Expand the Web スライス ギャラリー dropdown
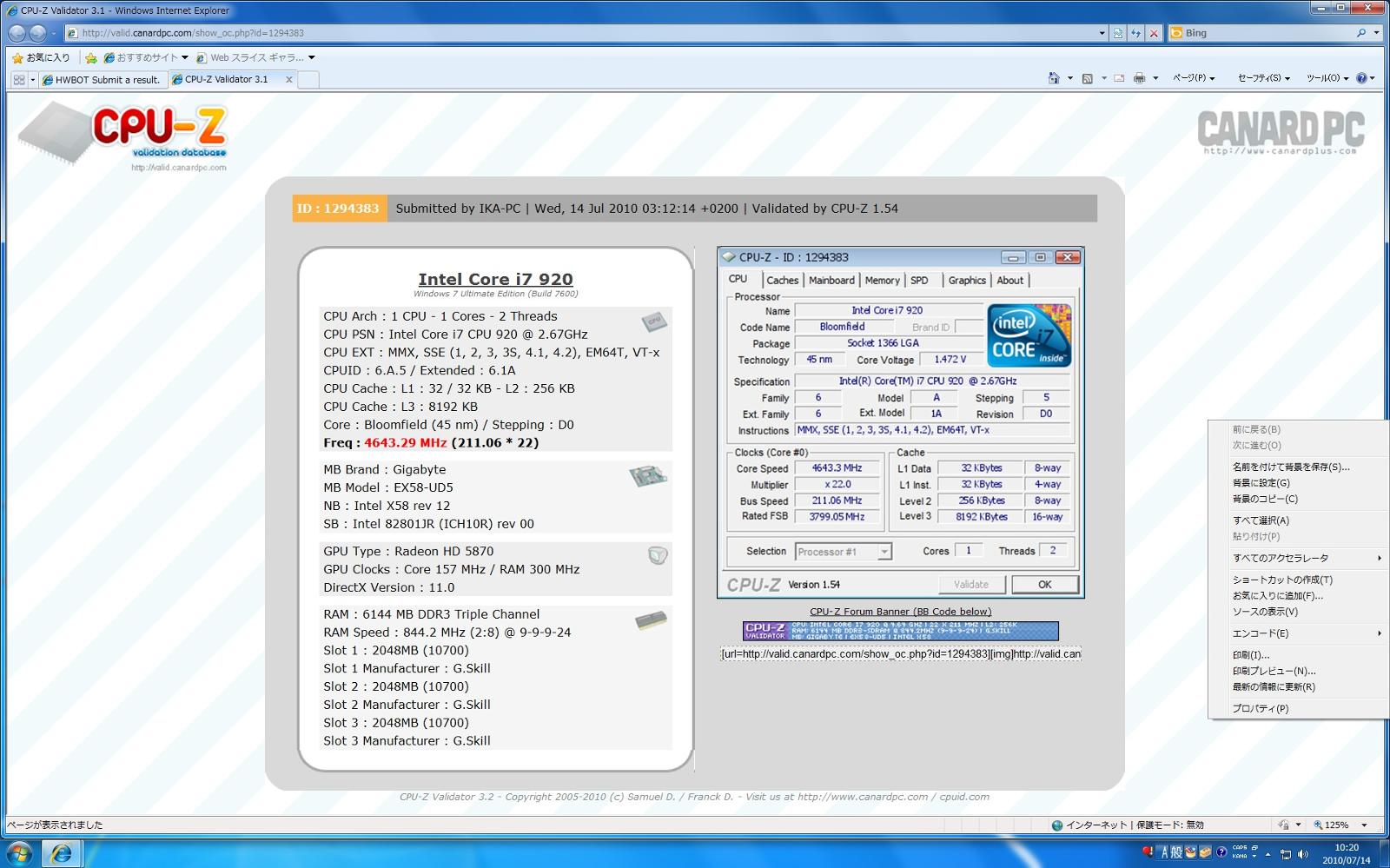Viewport: 1390px width, 868px height. point(311,57)
